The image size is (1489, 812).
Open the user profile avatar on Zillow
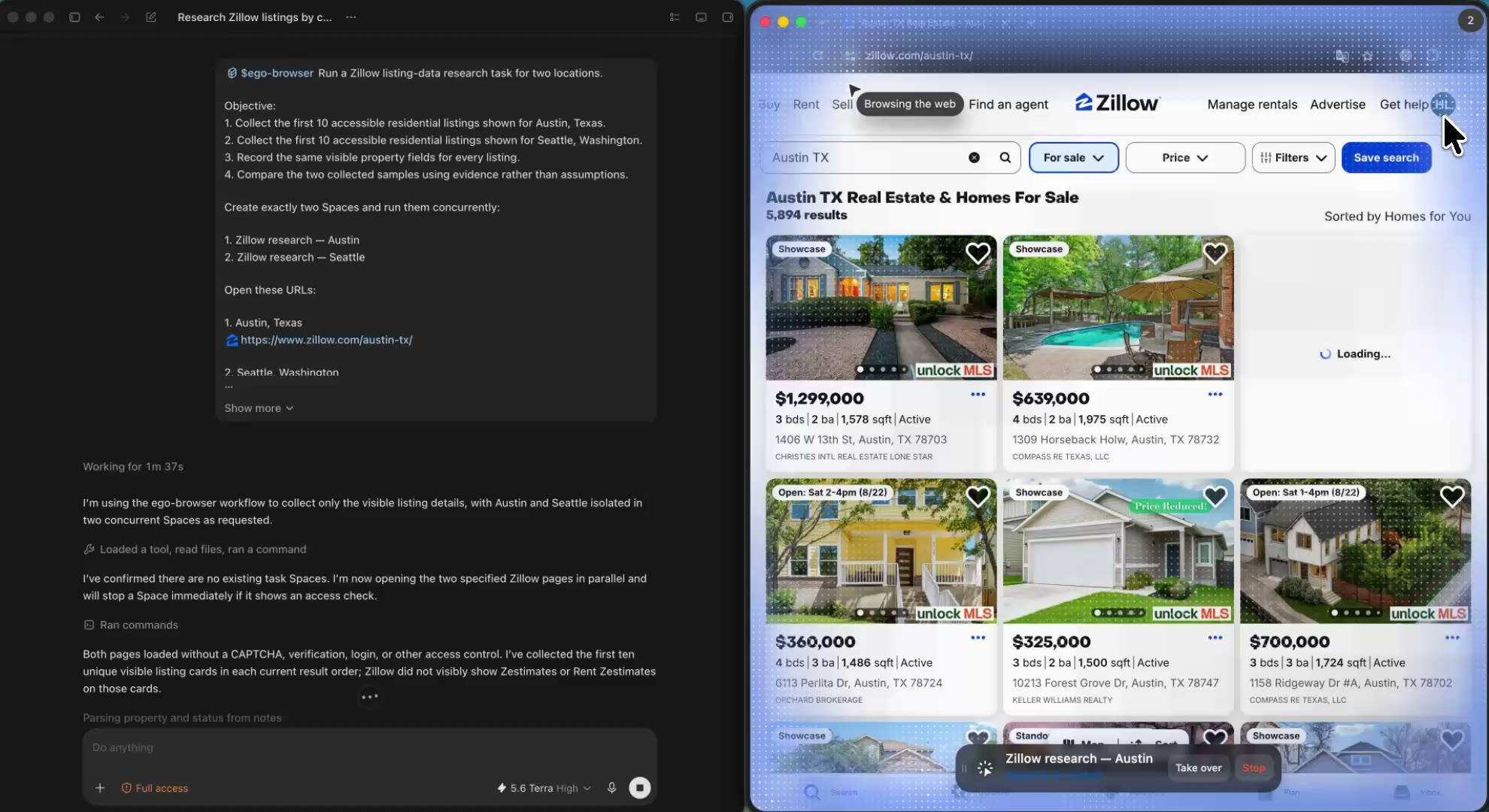pos(1443,105)
